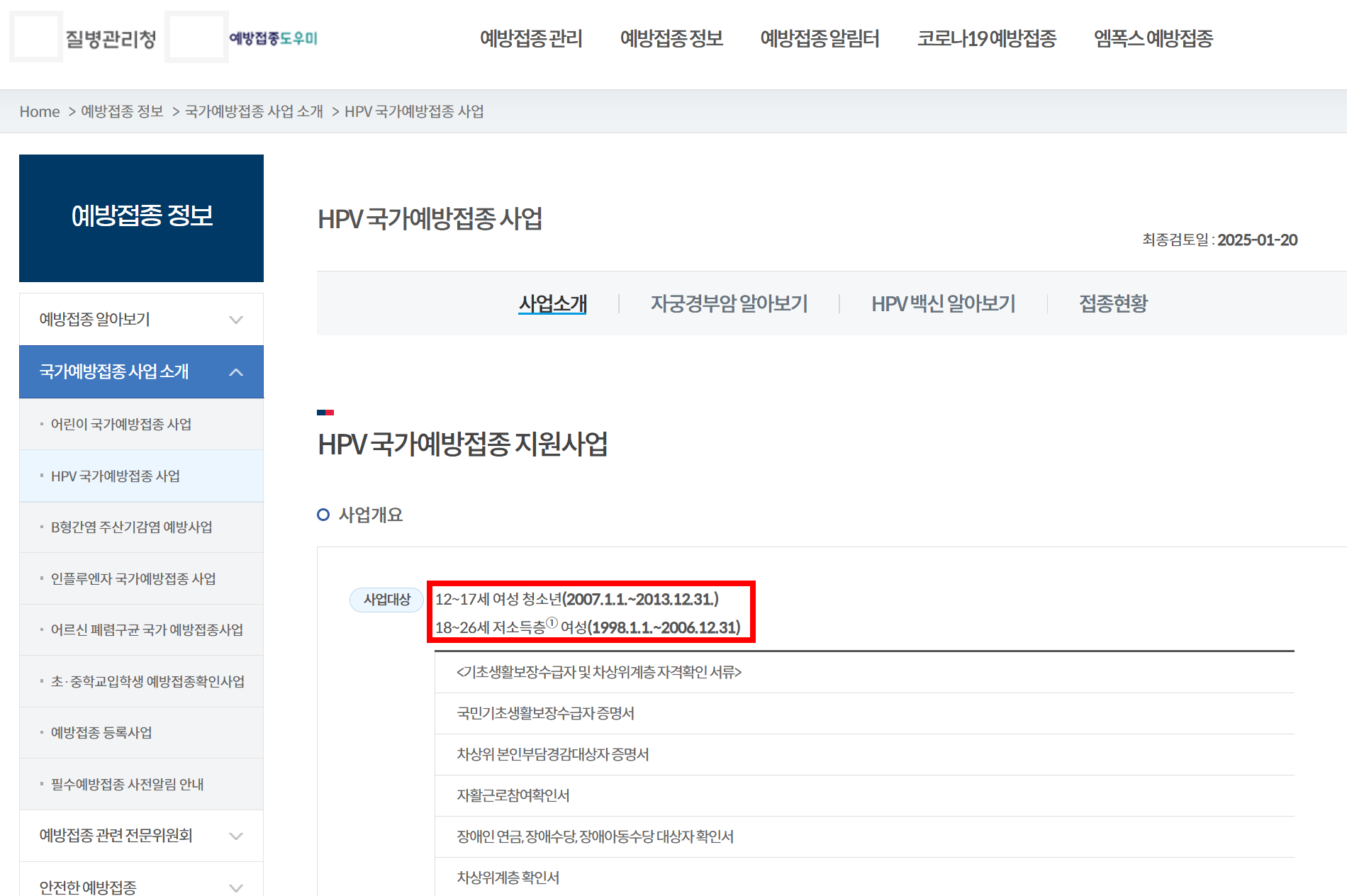Open 어르신 폐렴구균 국가 예방접종사업 item
Viewport: 1347px width, 896px height.
point(141,629)
